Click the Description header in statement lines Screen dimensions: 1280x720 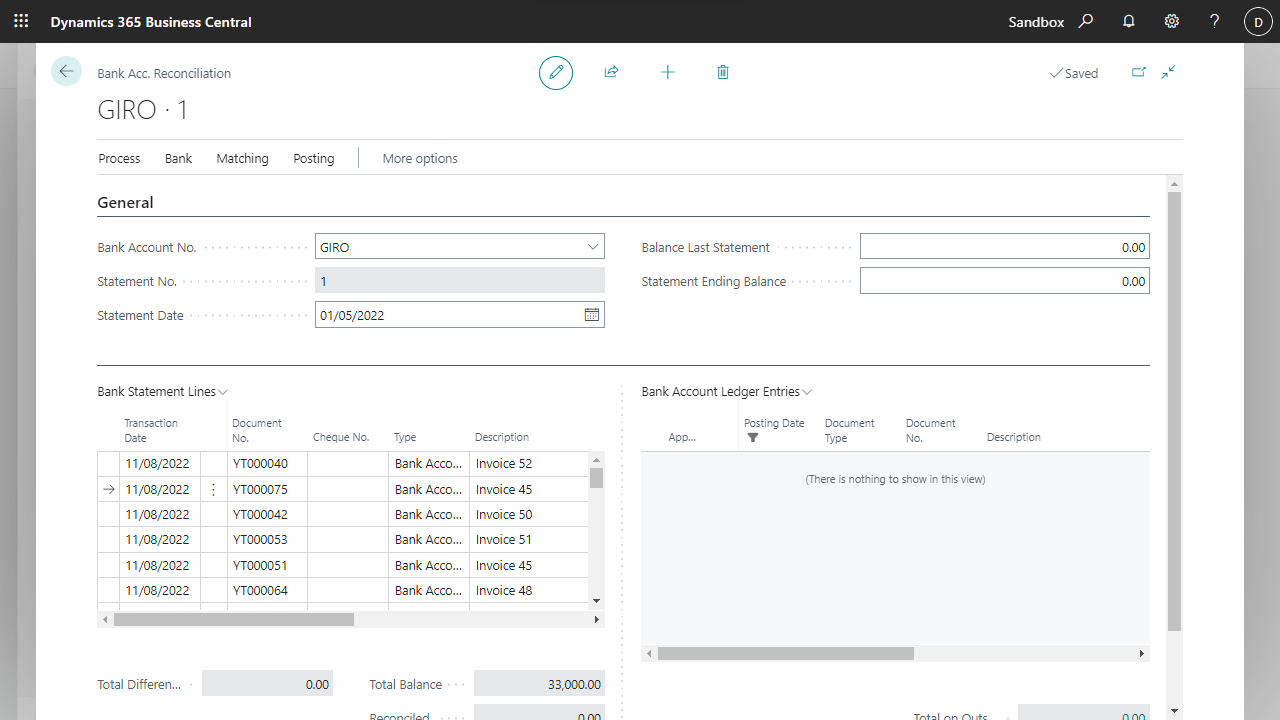click(x=502, y=437)
